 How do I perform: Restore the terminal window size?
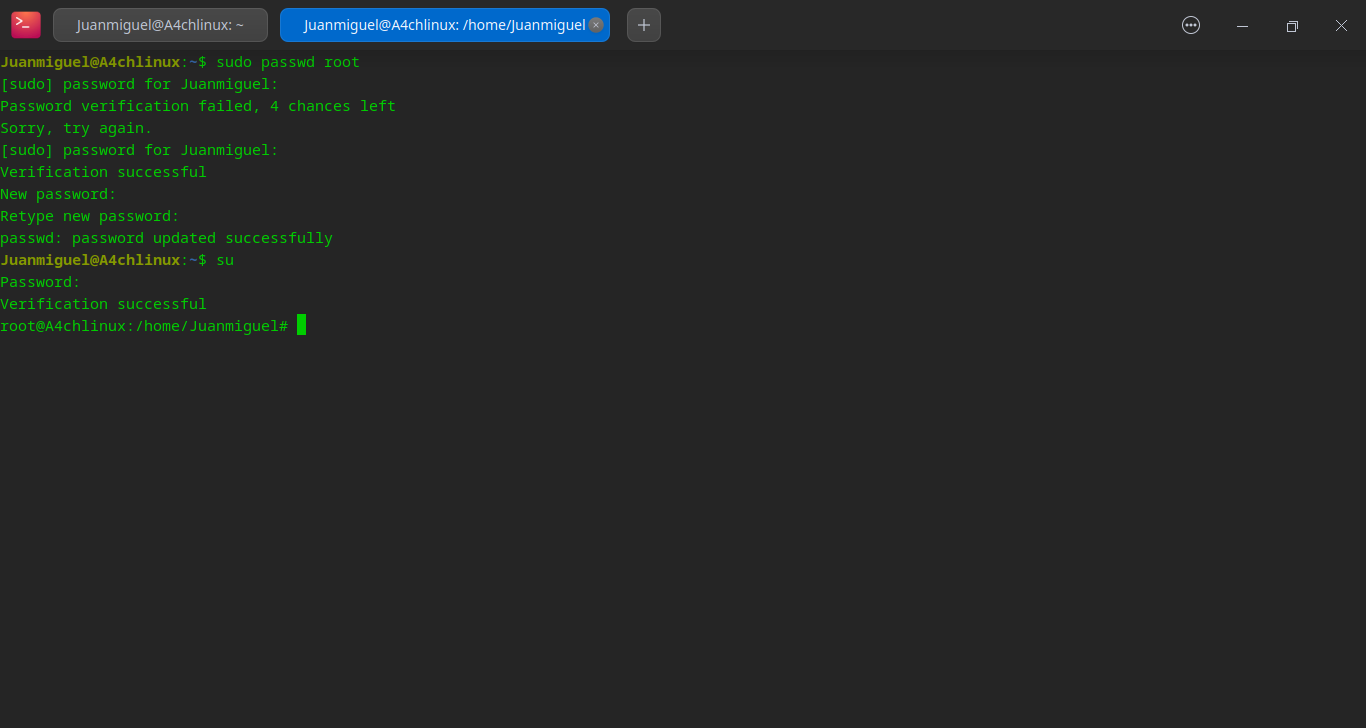coord(1292,26)
